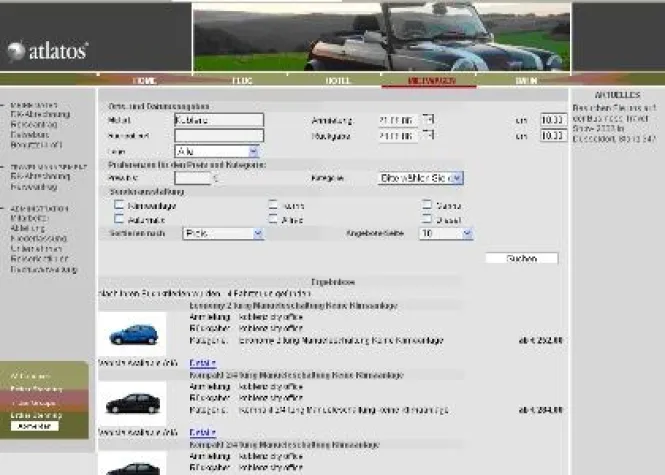
Task: Click the blue Economy car image
Action: 132,334
